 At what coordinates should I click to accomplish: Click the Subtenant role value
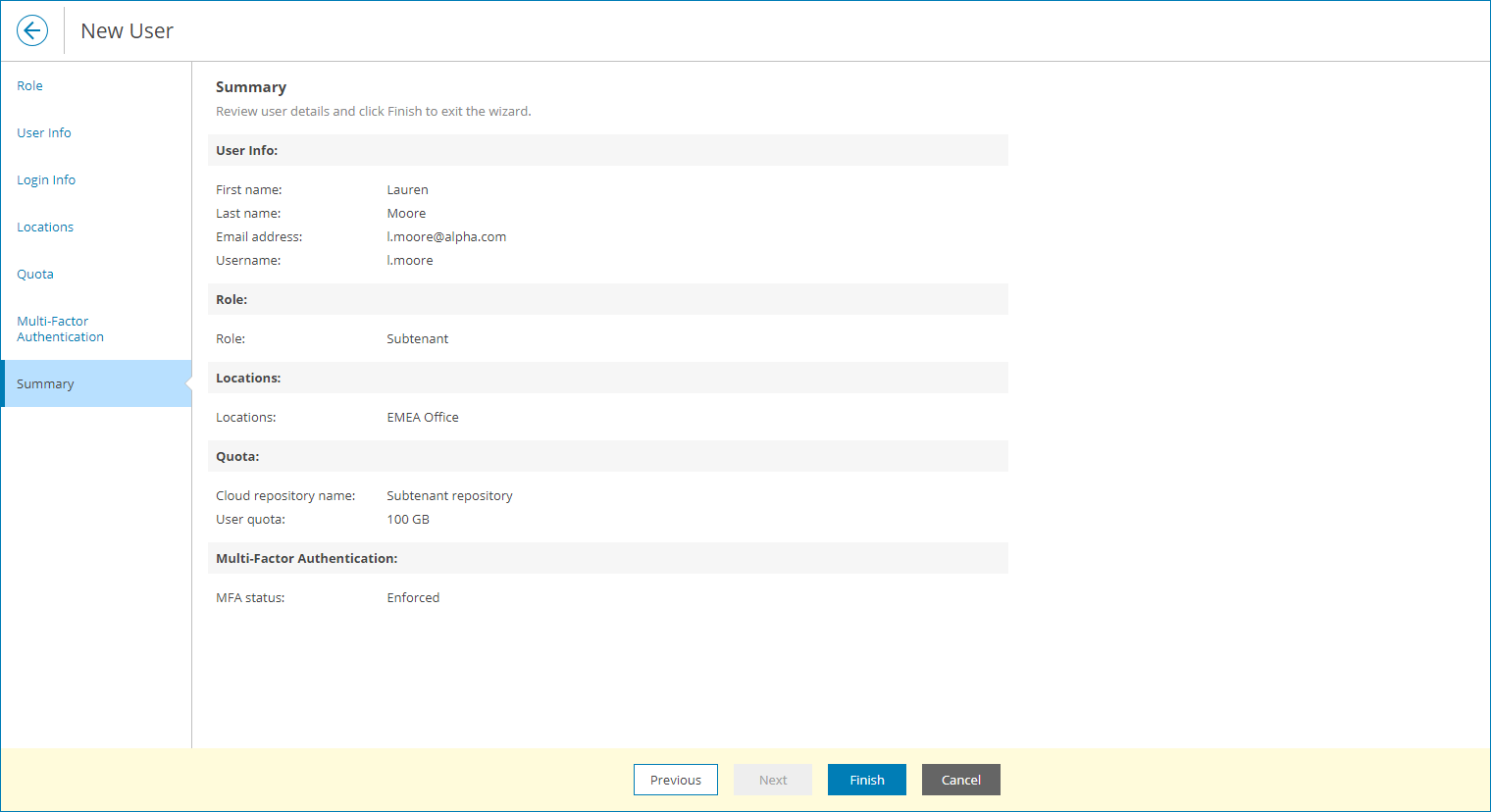(x=418, y=338)
